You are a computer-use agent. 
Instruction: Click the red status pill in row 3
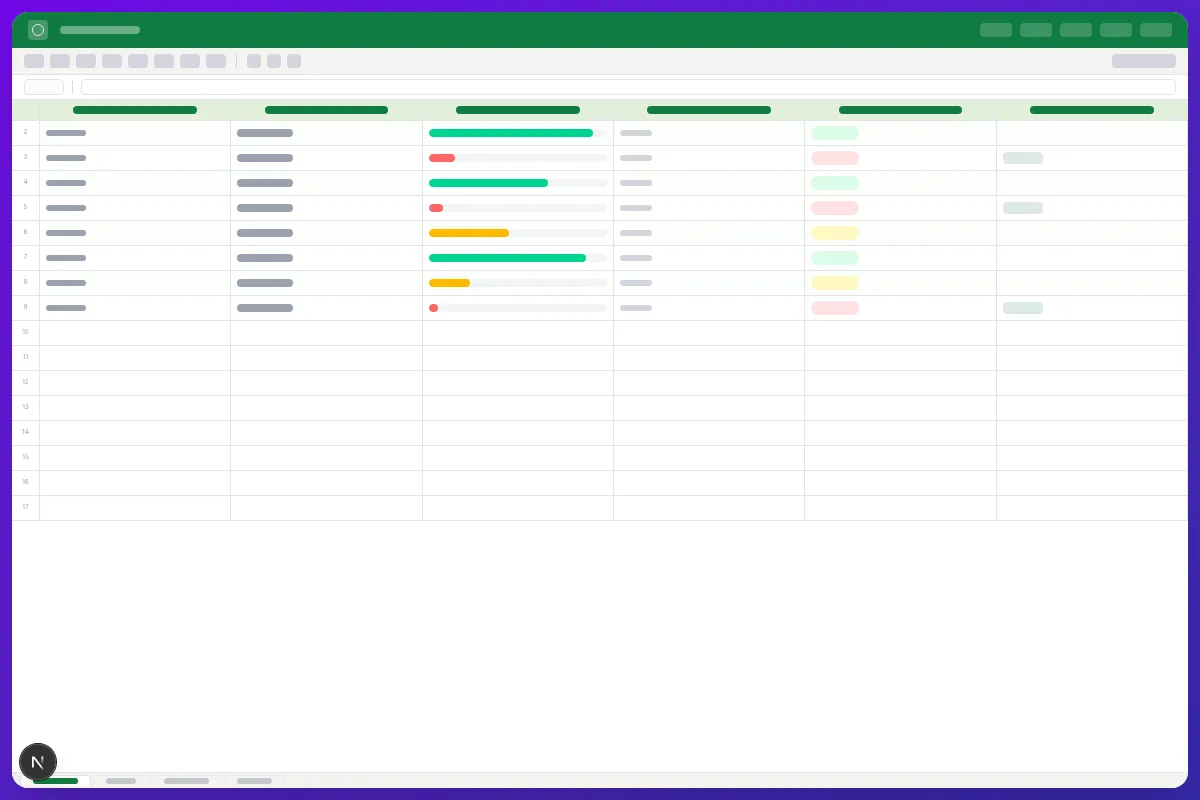(835, 158)
